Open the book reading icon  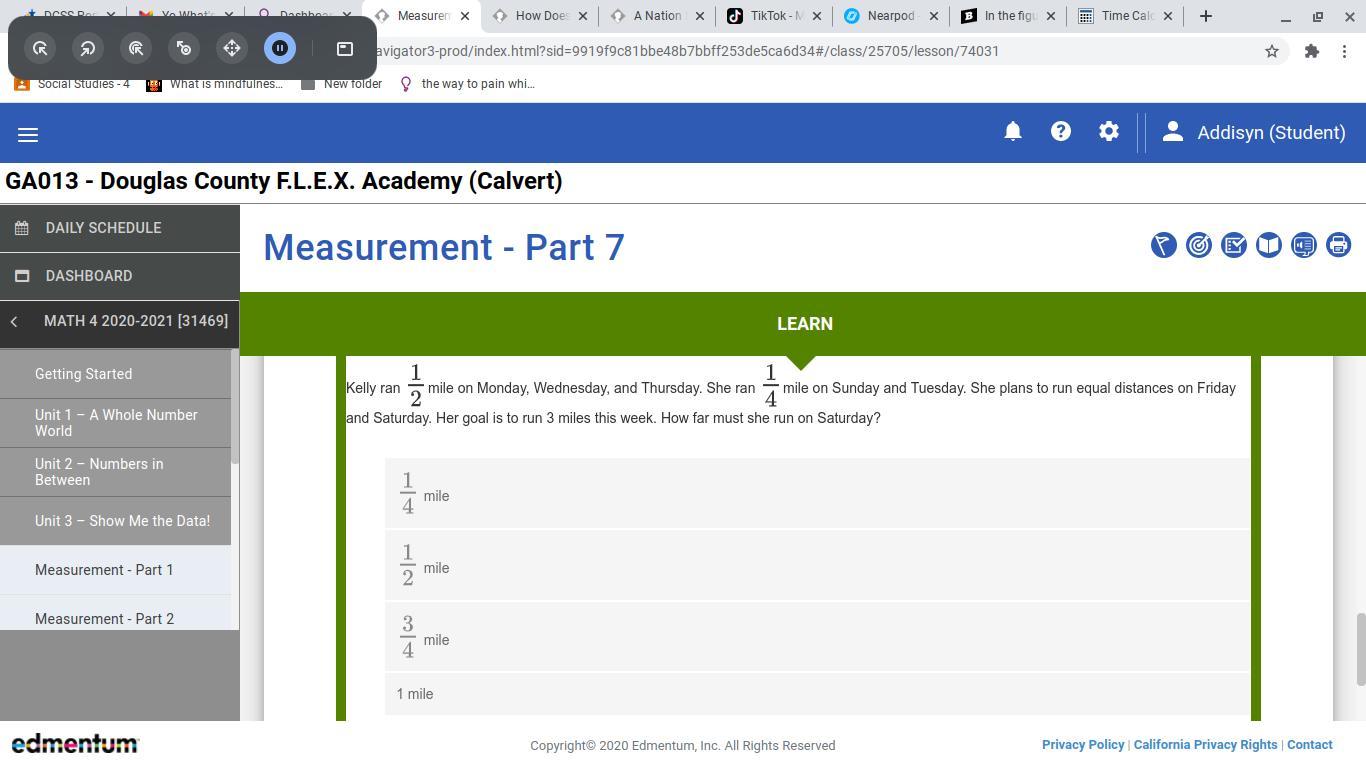[x=1268, y=245]
